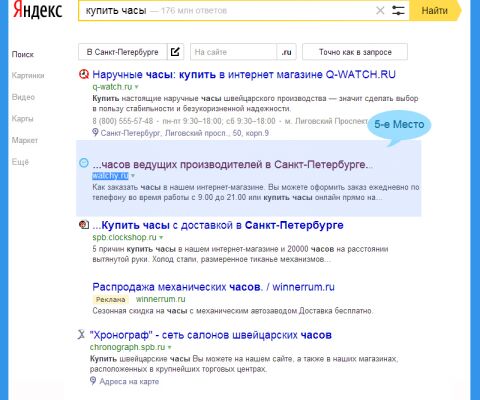Click the watchy.ru result favicon

(x=84, y=163)
